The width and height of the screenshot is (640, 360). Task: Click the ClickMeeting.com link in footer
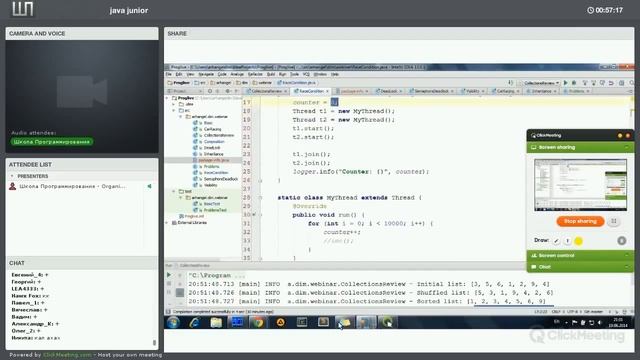pos(67,355)
